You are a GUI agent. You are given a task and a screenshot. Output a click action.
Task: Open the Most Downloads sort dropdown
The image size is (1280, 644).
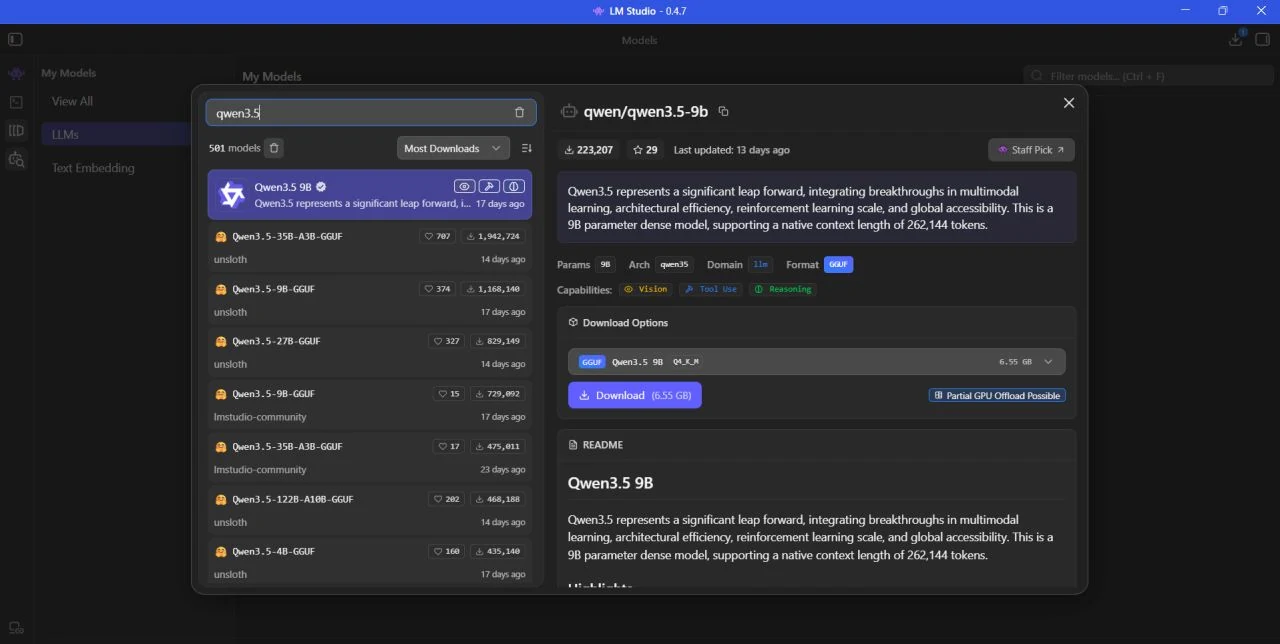click(453, 148)
